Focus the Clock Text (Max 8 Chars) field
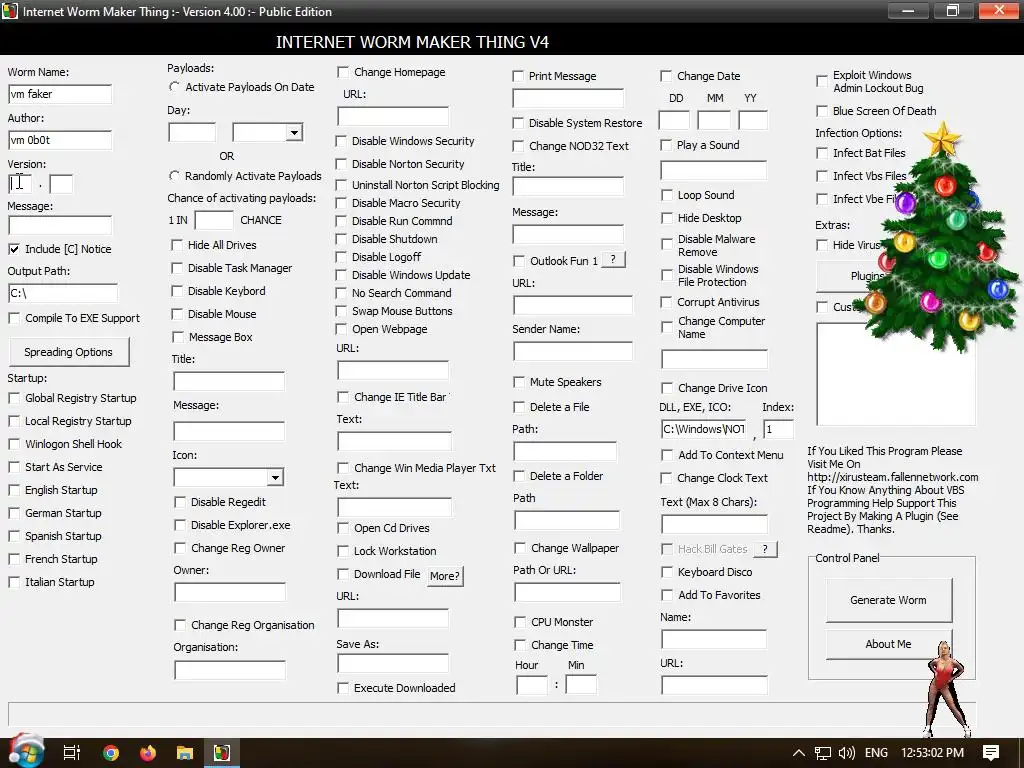1024x768 pixels. point(714,524)
